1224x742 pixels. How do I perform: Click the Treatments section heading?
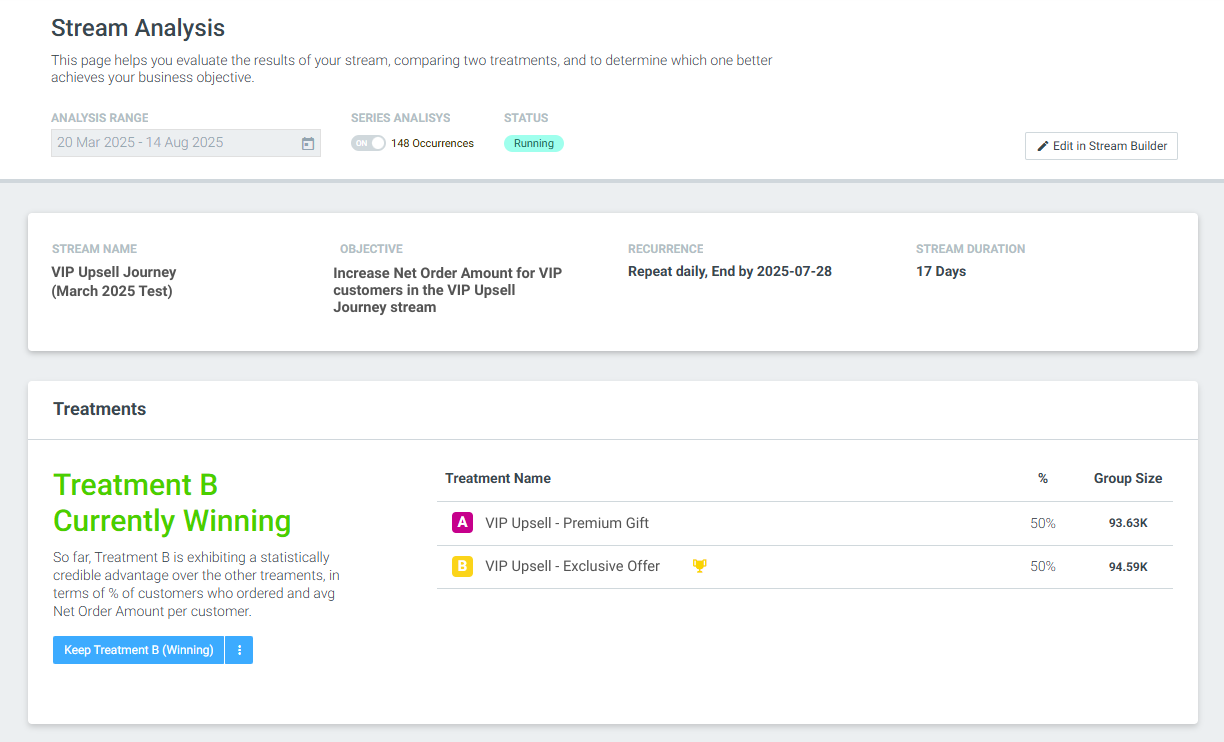(99, 409)
